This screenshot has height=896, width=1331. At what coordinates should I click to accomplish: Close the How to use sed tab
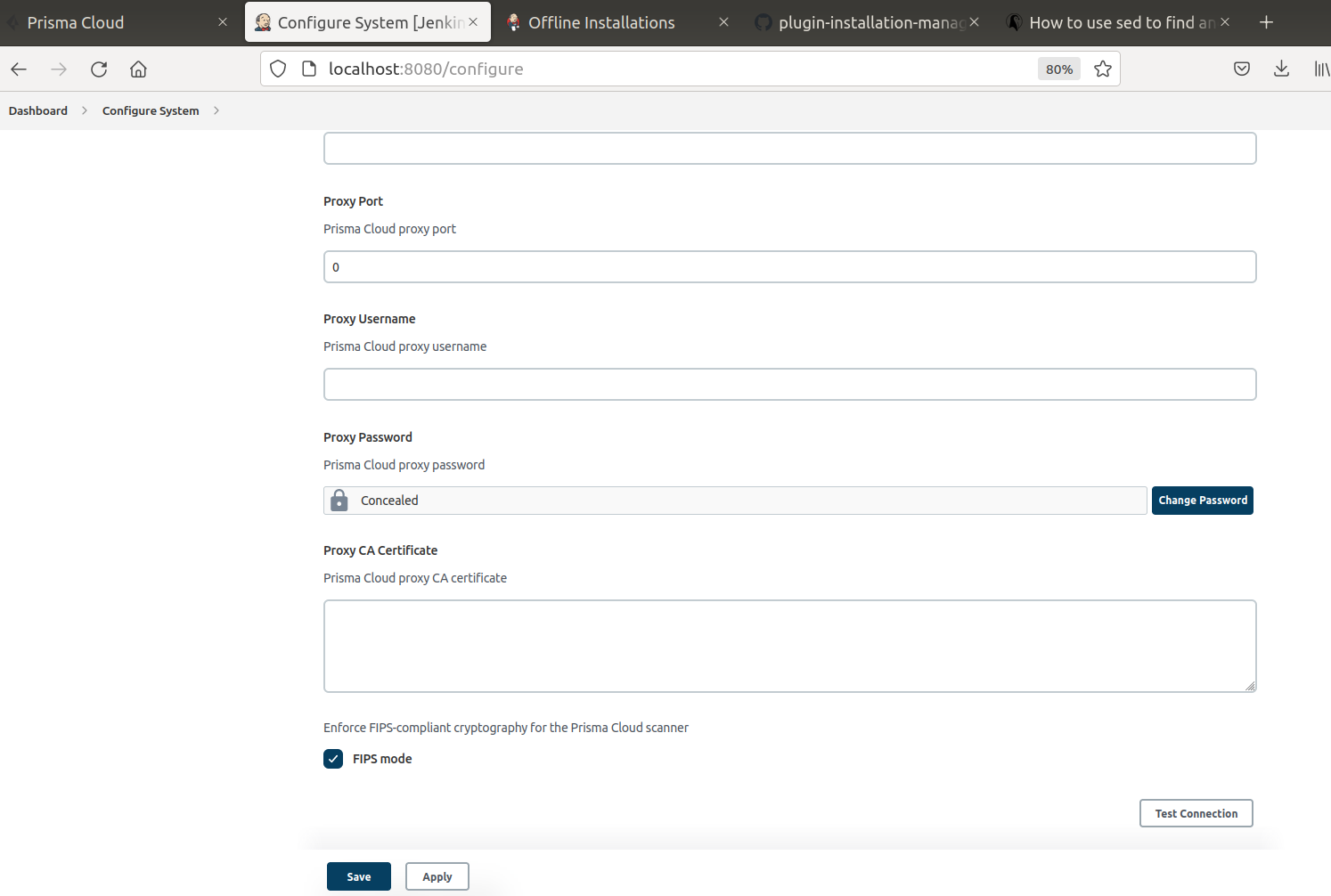point(1225,22)
